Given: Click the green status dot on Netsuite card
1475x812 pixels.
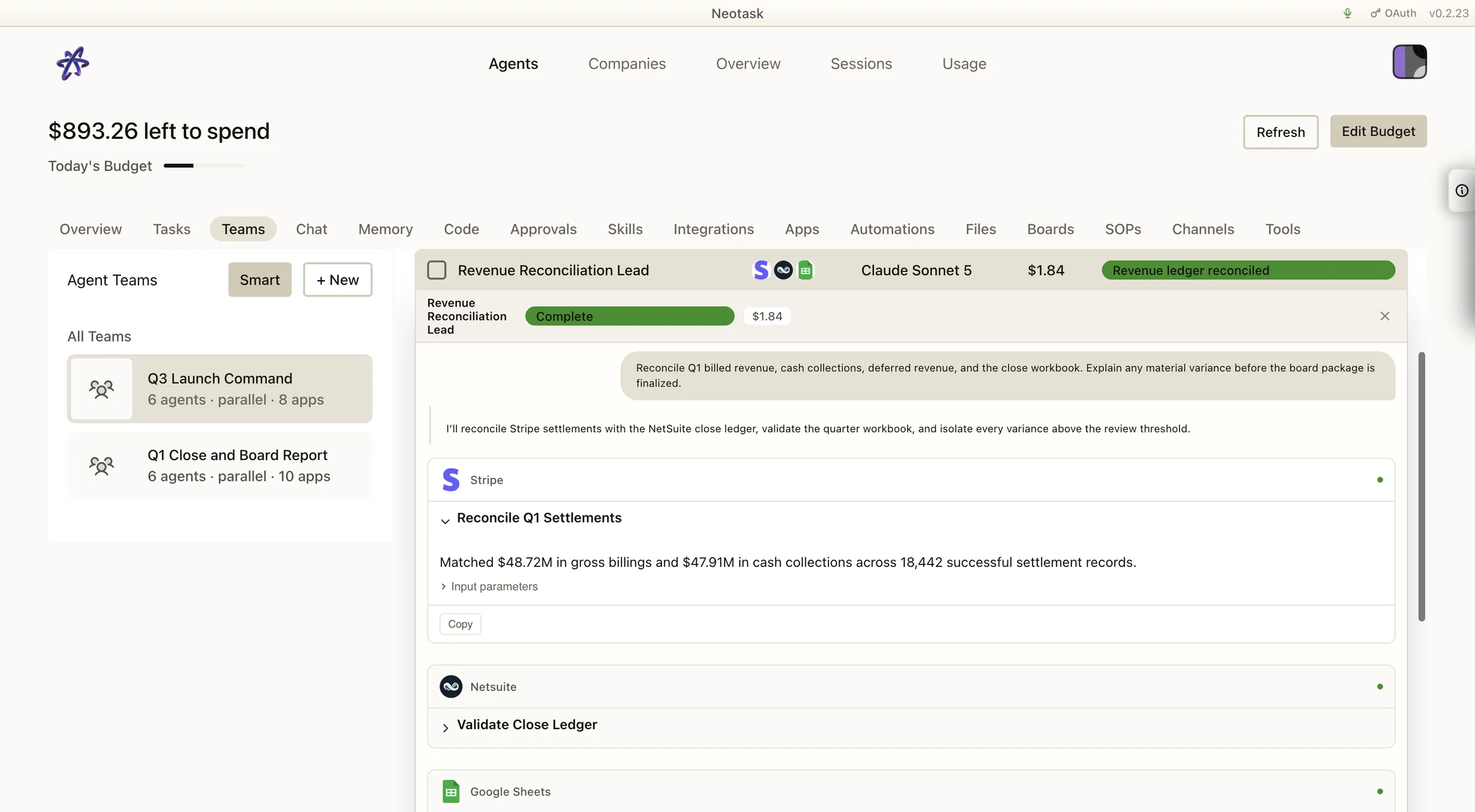Looking at the screenshot, I should pos(1380,687).
